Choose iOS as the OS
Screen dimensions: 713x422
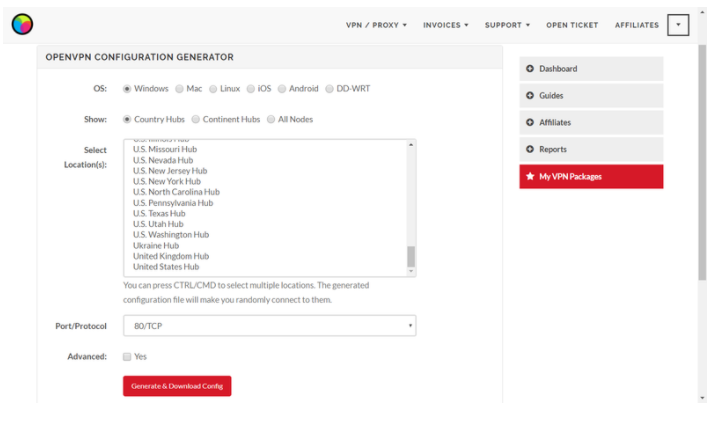[251, 89]
